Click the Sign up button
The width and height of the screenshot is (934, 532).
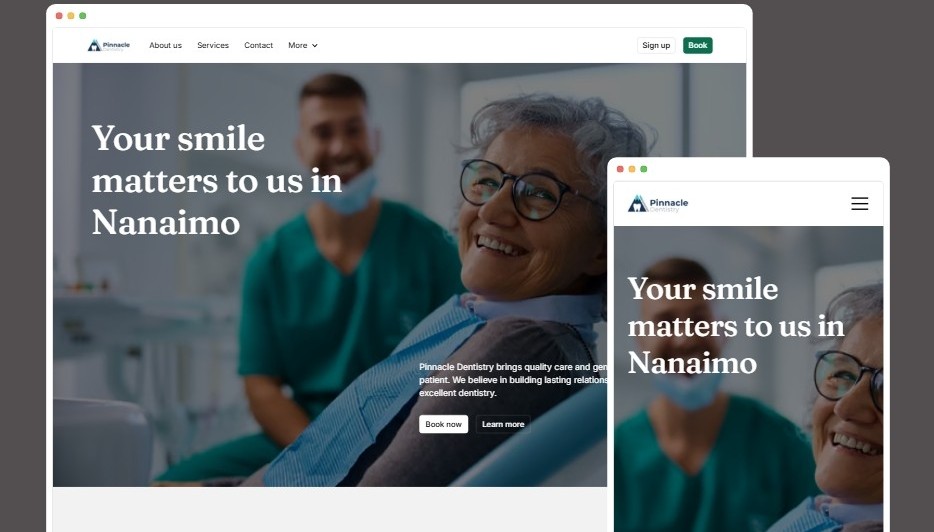click(656, 45)
